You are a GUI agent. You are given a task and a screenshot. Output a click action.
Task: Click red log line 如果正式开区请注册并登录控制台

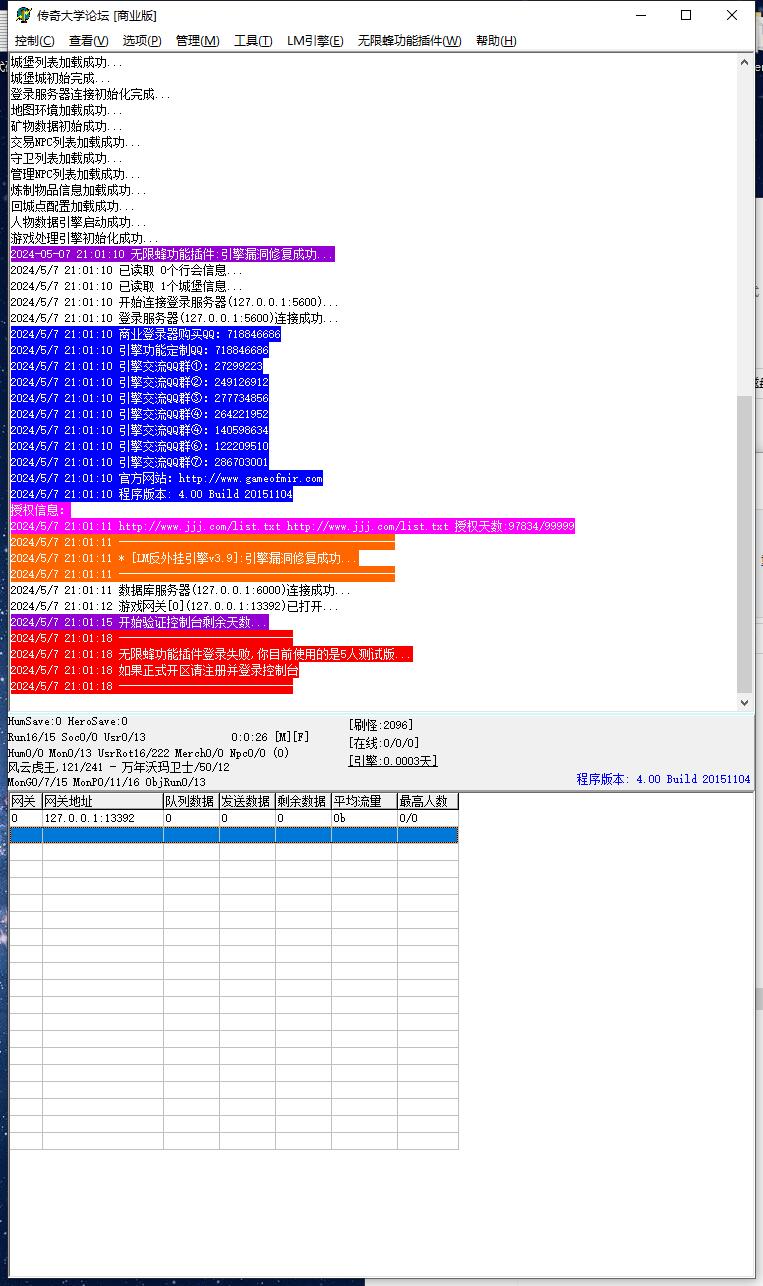click(x=154, y=670)
